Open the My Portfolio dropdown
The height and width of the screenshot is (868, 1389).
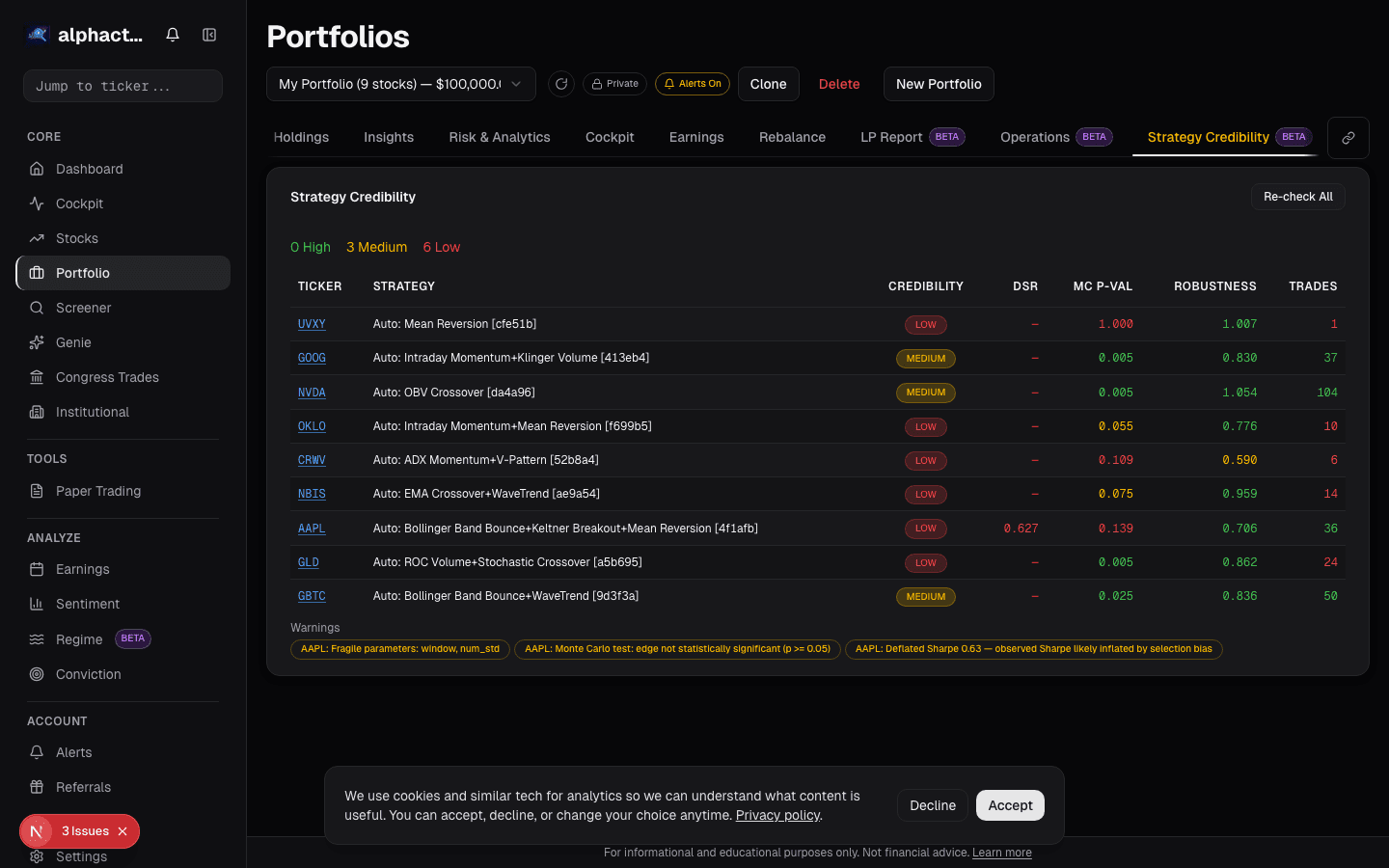[x=400, y=84]
